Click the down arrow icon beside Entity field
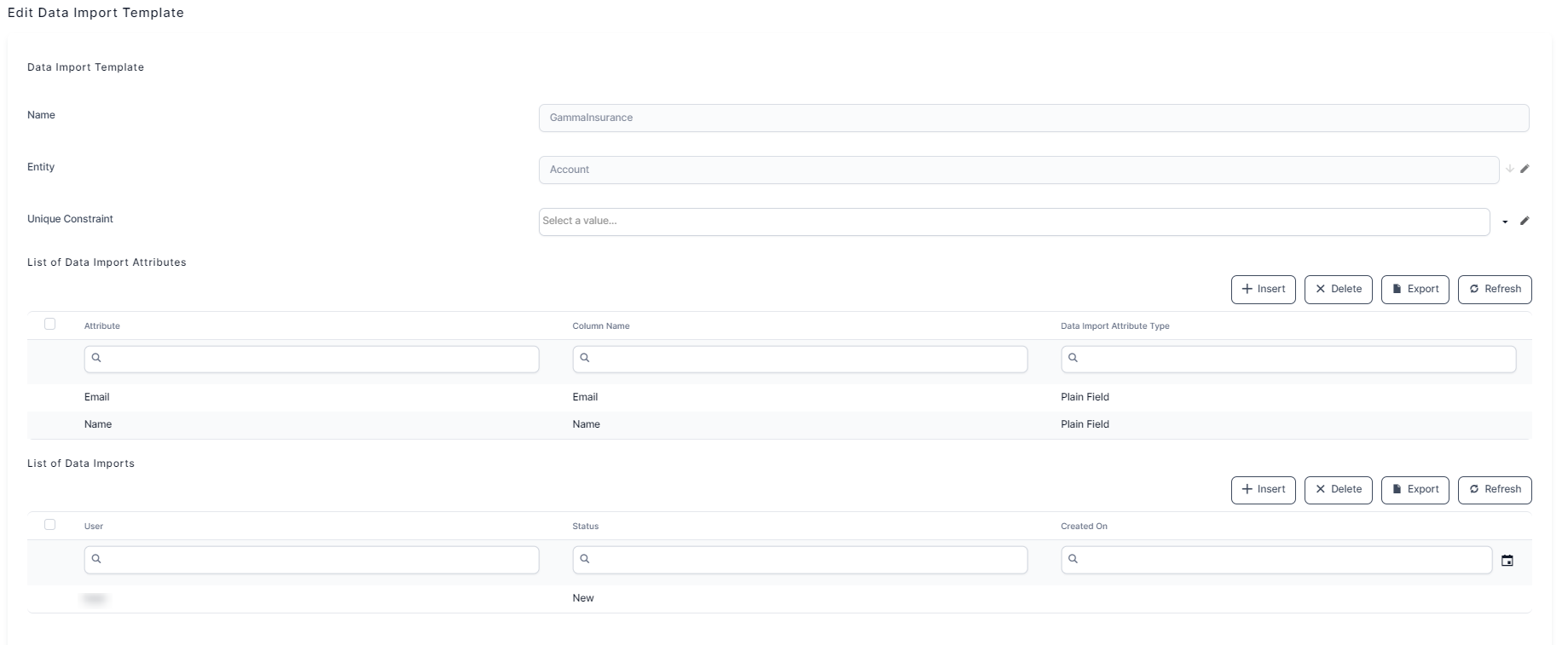1568x645 pixels. 1509,169
